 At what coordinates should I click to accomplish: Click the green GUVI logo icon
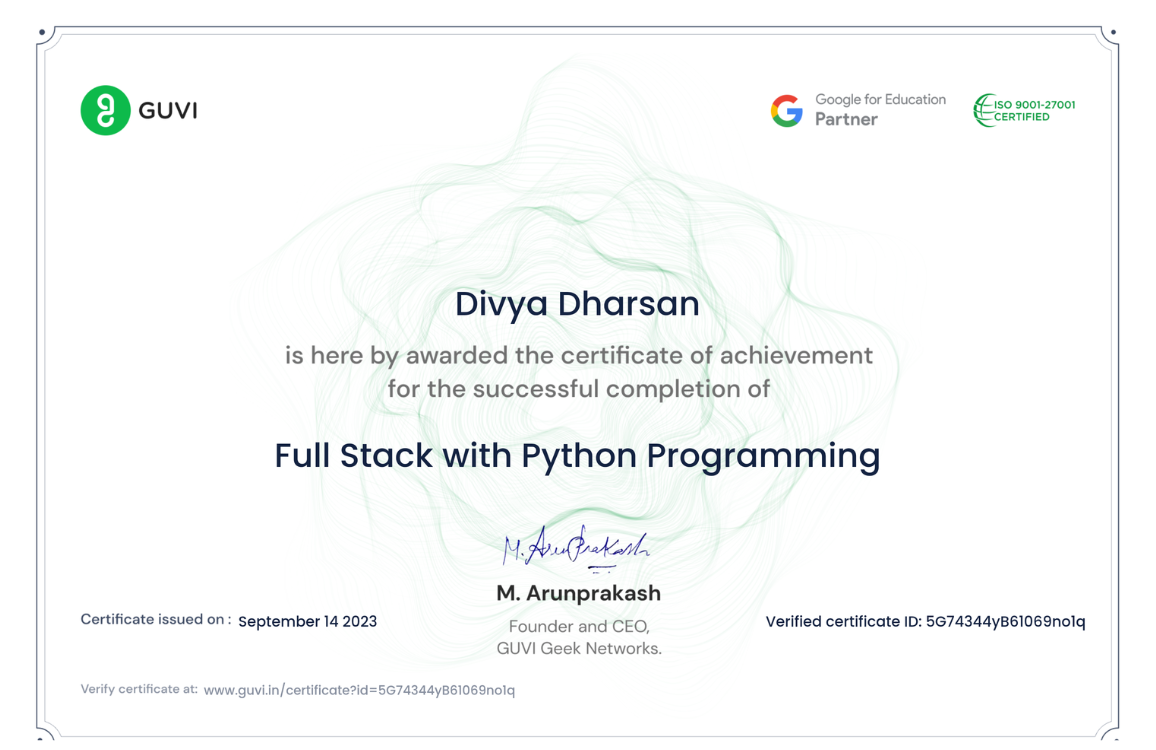105,110
